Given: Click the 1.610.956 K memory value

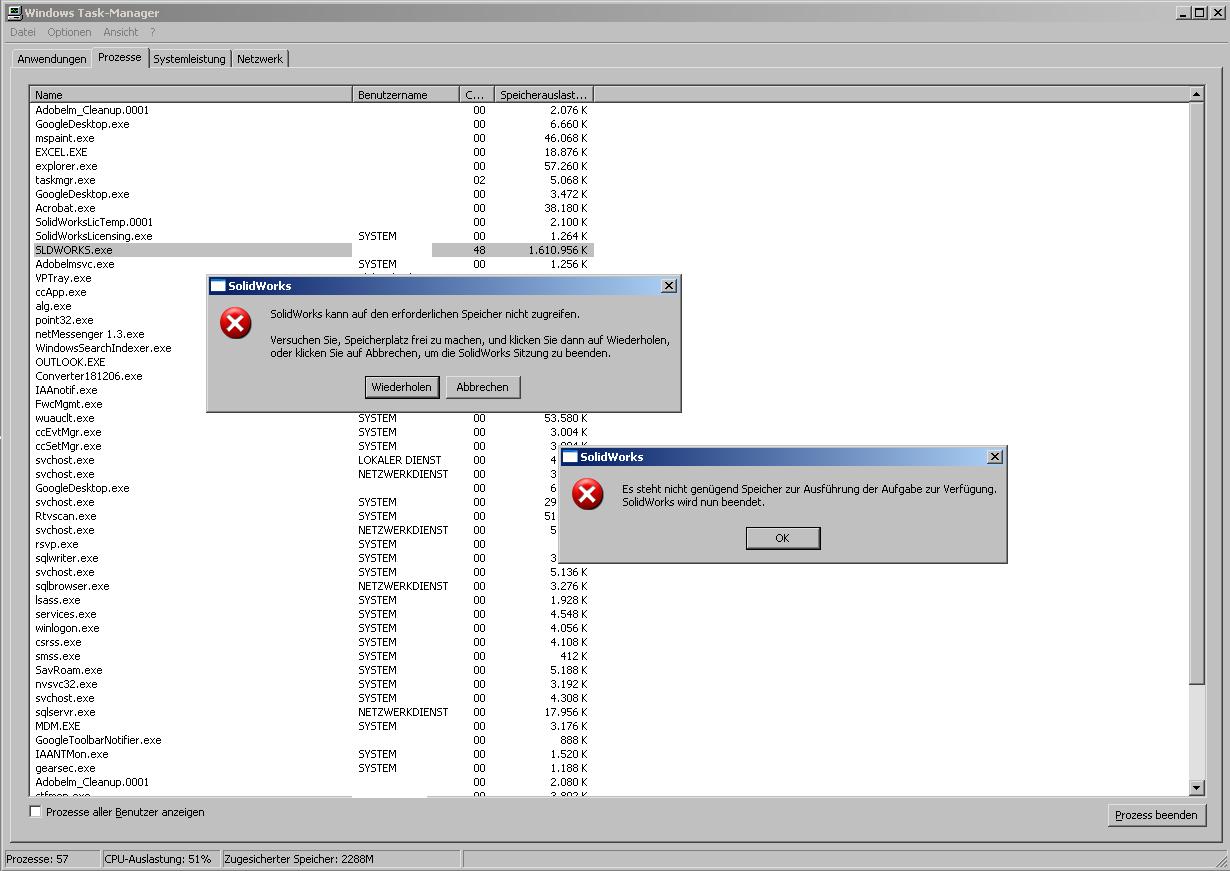Looking at the screenshot, I should tap(558, 250).
